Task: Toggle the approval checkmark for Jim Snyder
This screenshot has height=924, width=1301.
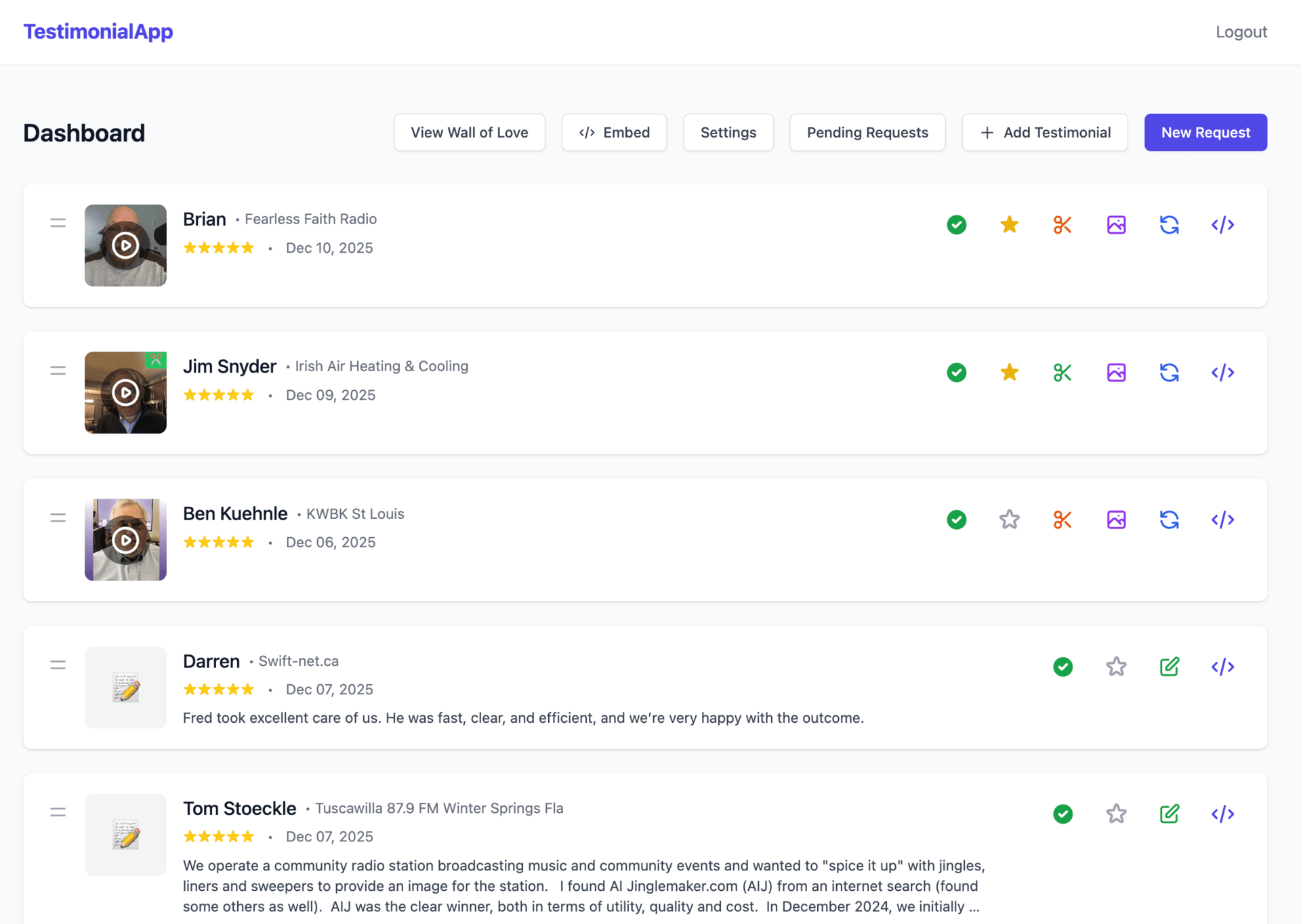Action: [956, 373]
